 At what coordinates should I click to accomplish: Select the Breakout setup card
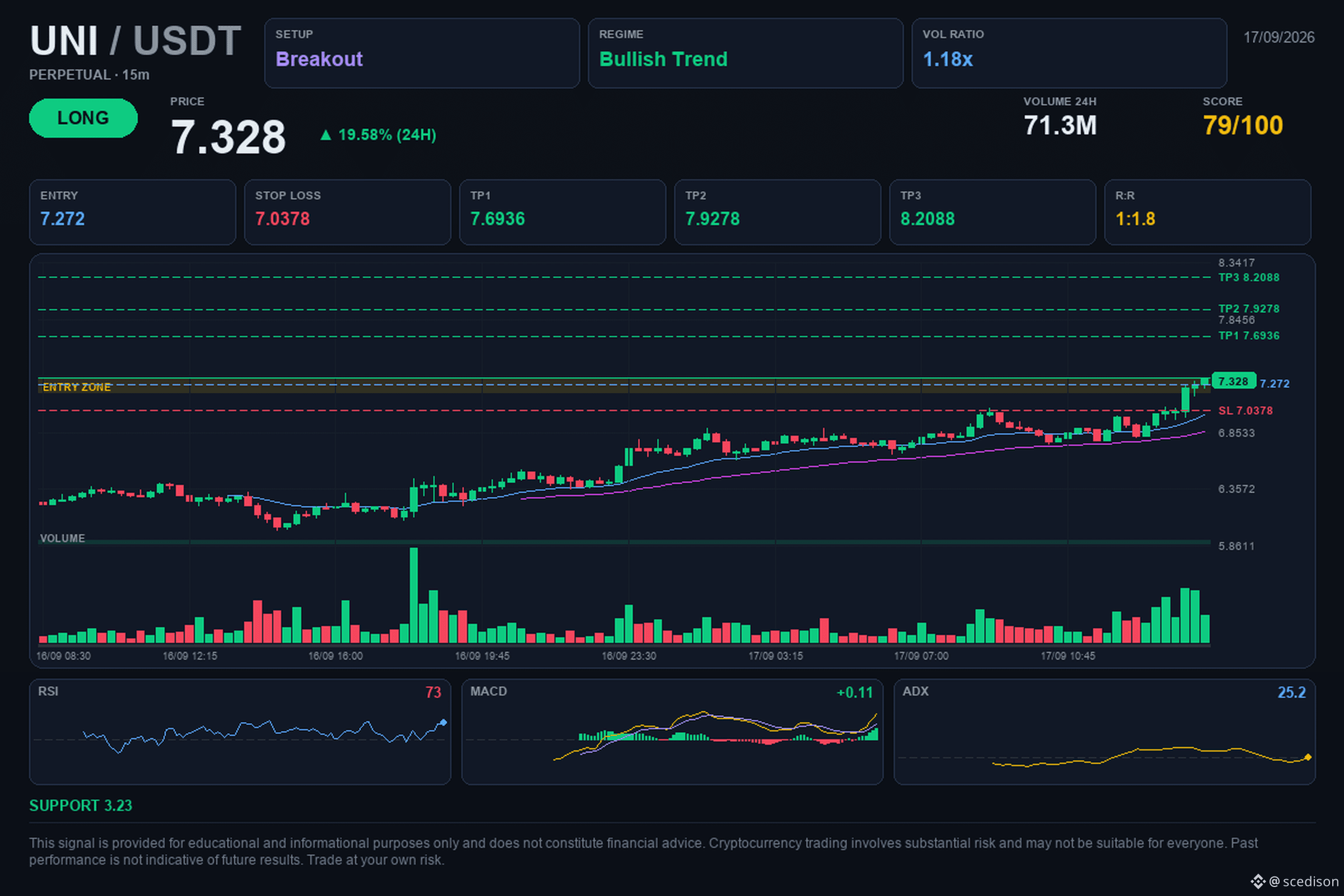pos(422,53)
